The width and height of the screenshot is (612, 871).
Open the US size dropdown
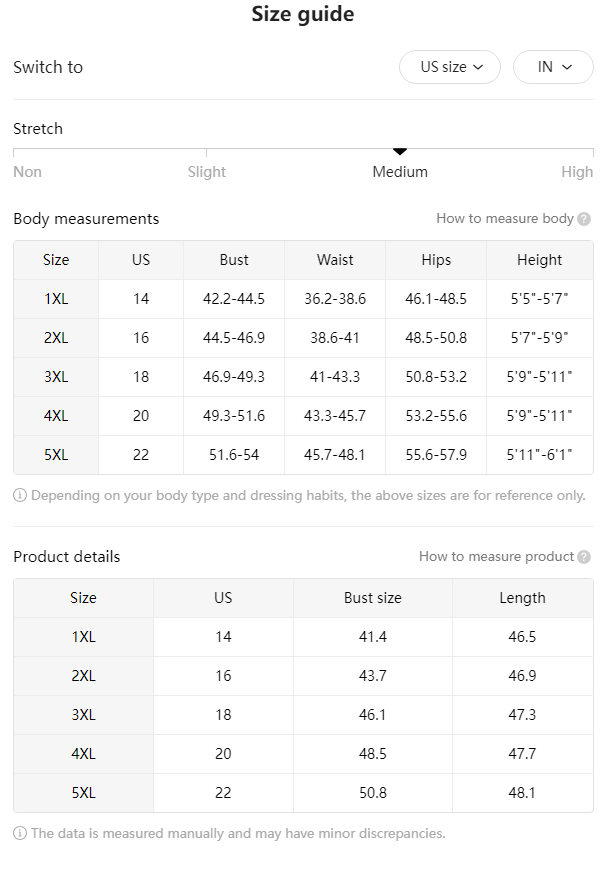click(x=450, y=67)
